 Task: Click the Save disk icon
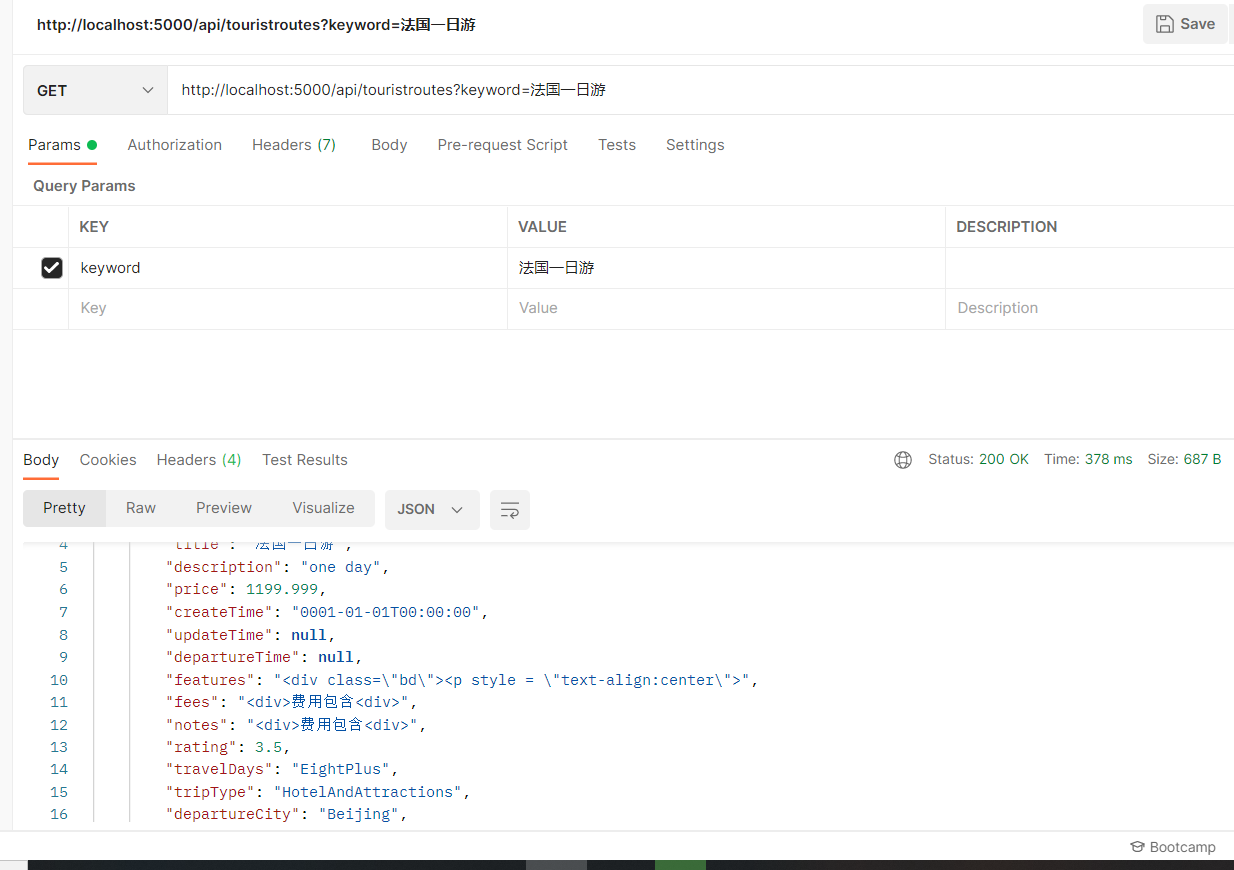1164,24
